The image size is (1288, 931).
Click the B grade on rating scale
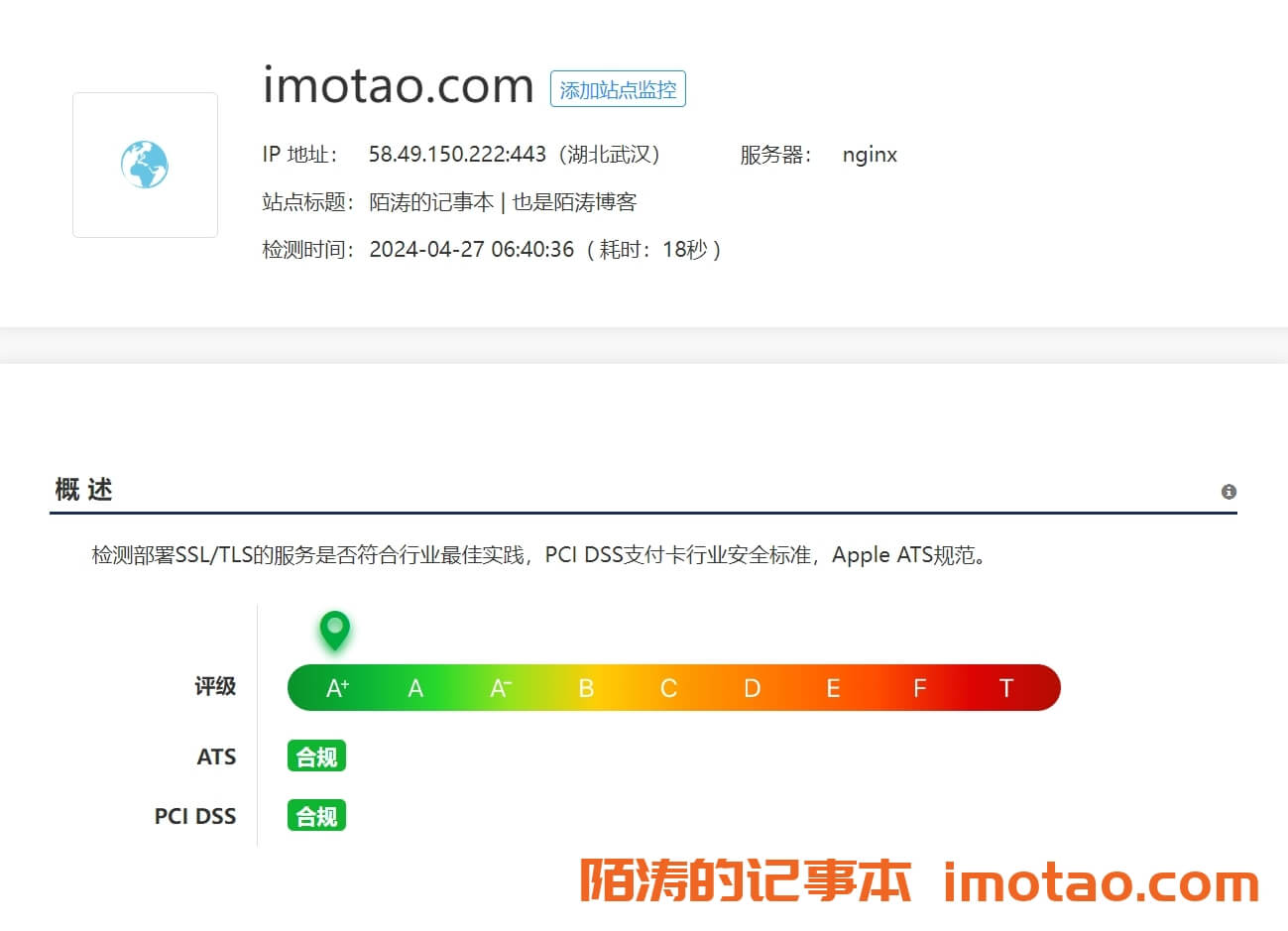pos(586,688)
